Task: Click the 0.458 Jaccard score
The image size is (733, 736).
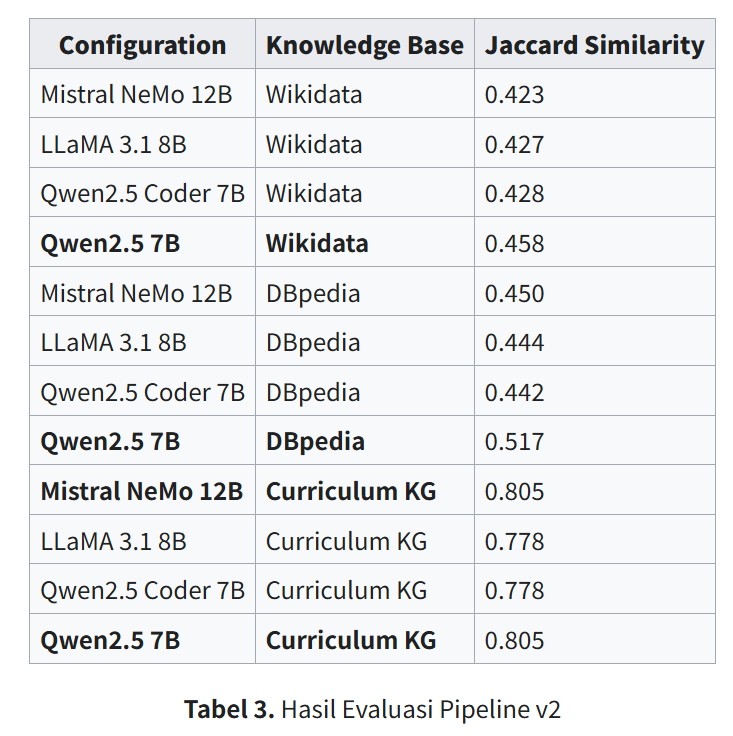Action: 514,243
